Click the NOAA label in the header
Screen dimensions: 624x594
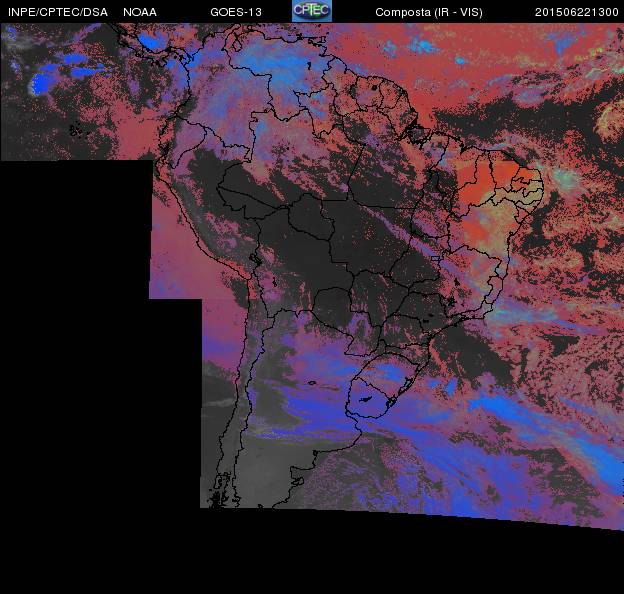coord(140,12)
